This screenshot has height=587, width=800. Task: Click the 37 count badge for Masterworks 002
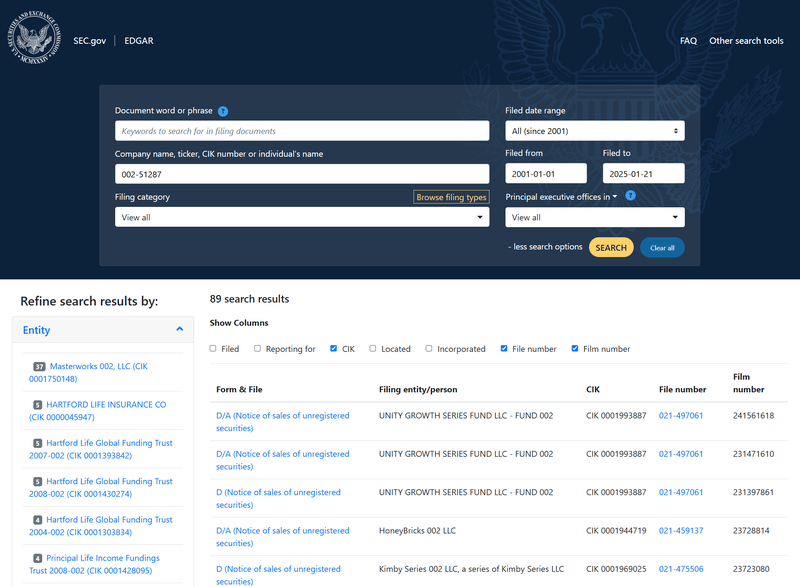(39, 366)
